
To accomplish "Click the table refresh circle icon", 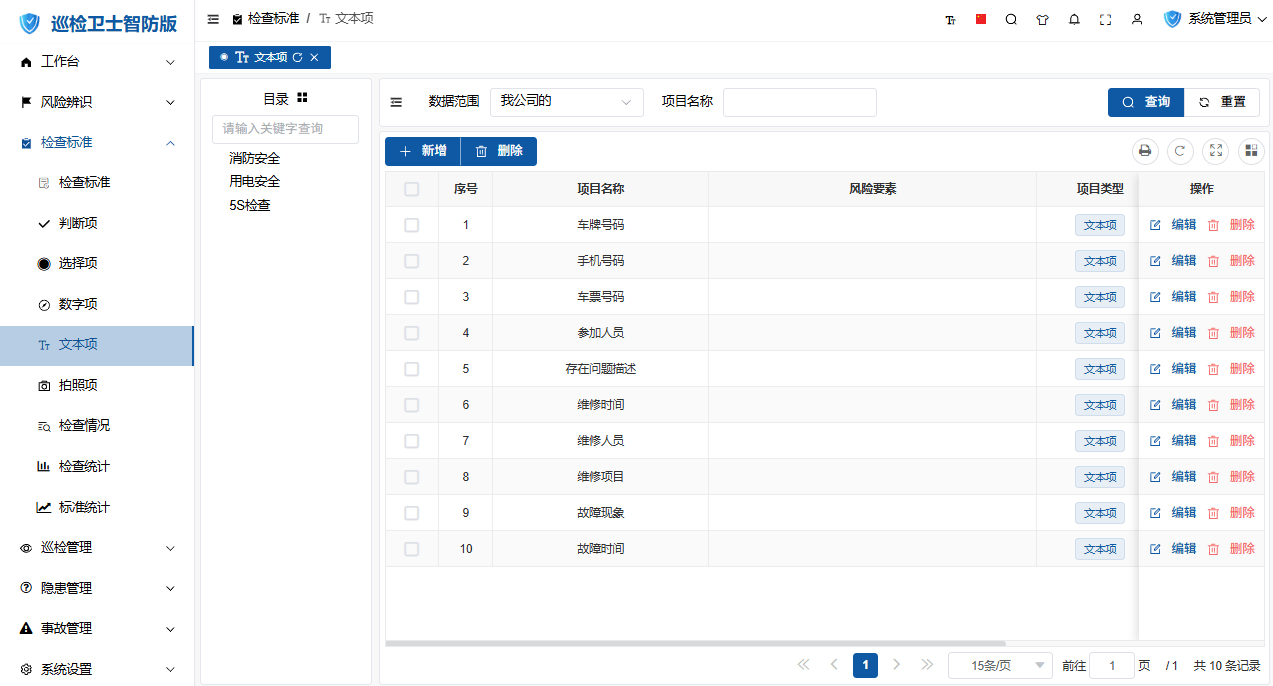I will 1180,151.
